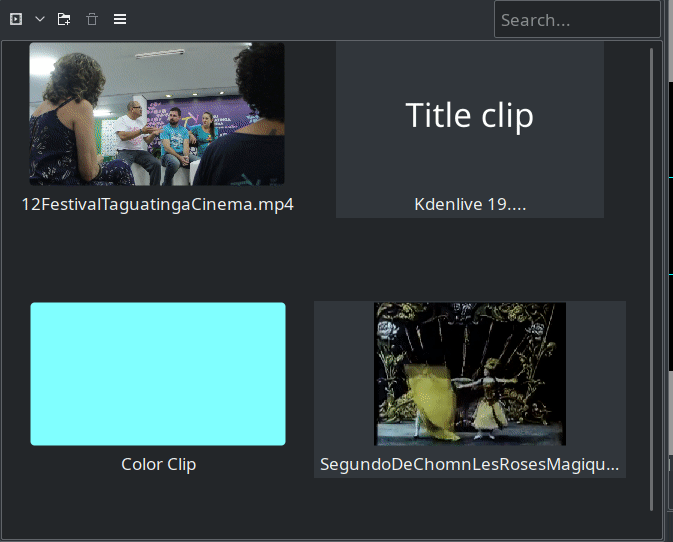The width and height of the screenshot is (673, 542).
Task: Focus the Search field
Action: [577, 19]
